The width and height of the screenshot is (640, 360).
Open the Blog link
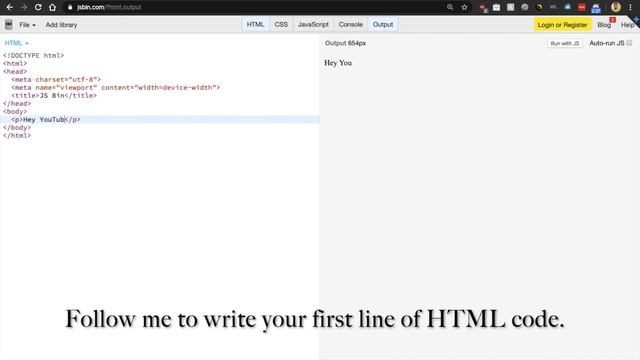coord(604,25)
